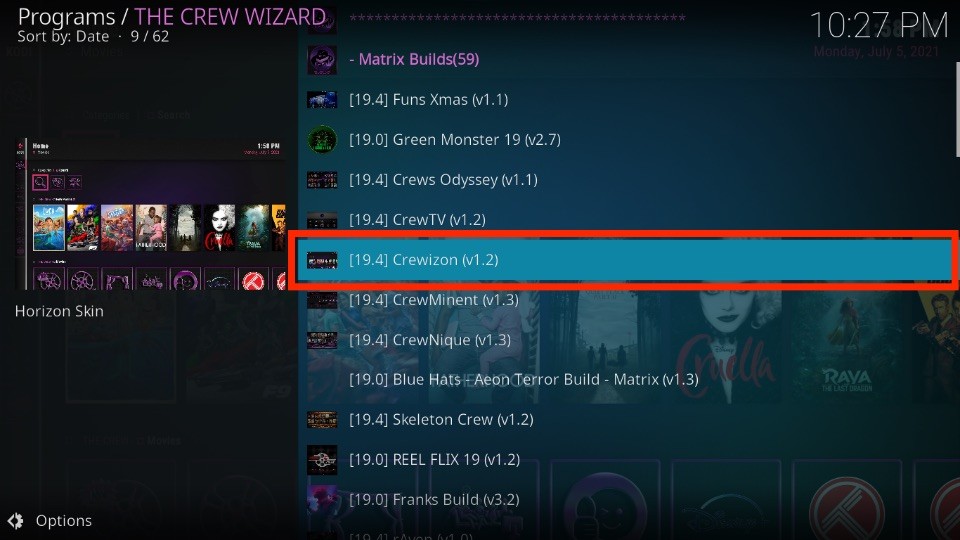Open the [19.4] Crewizon (v1.2) entry
This screenshot has height=540, width=960.
[x=623, y=260]
